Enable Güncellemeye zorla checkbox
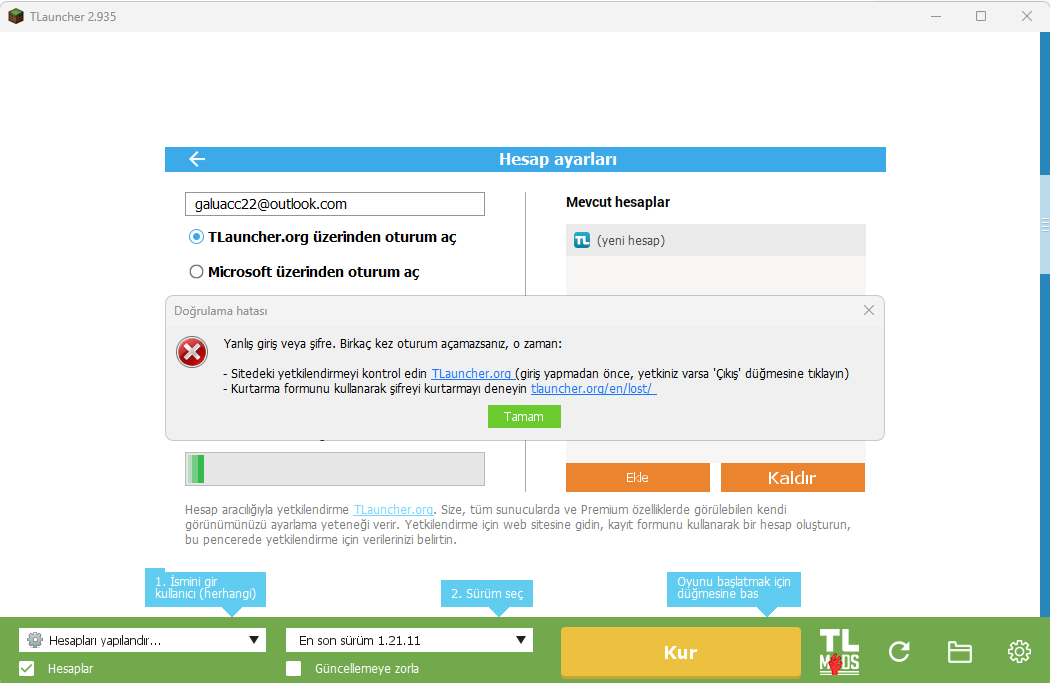This screenshot has height=683, width=1050. (x=293, y=668)
